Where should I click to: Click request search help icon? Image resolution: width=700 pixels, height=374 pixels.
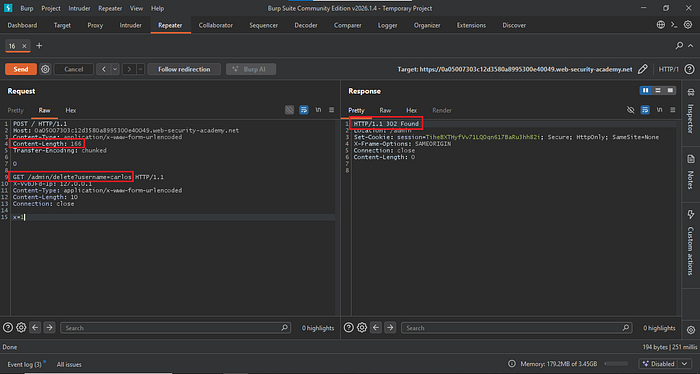(8, 328)
